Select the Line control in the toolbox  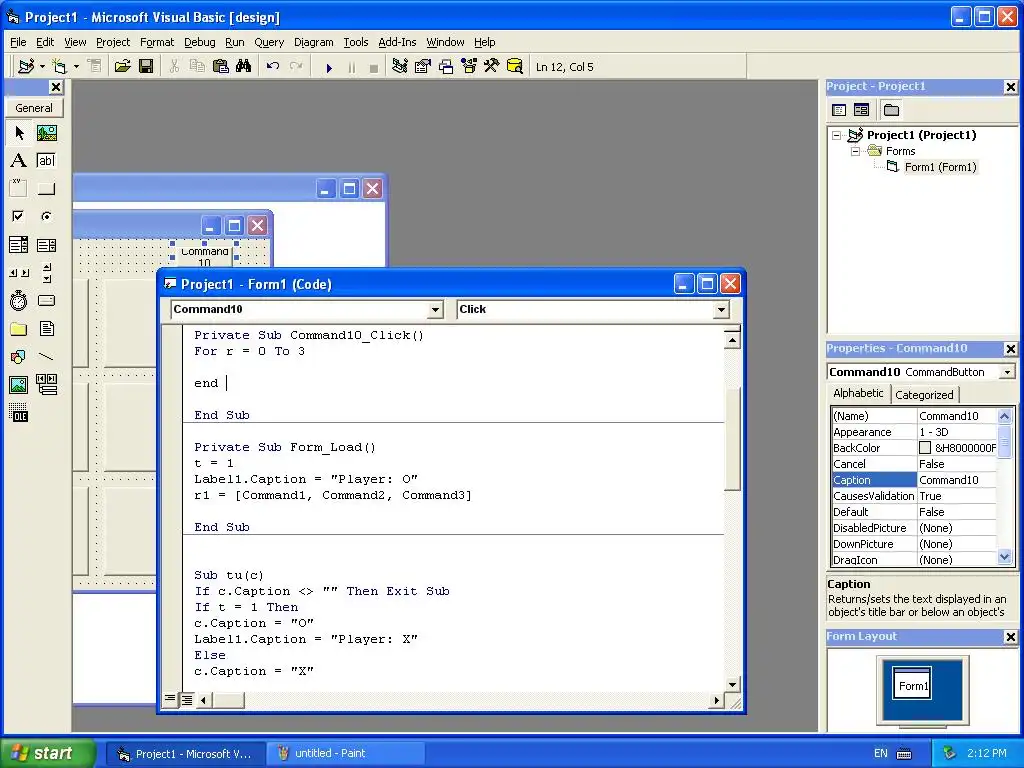pyautogui.click(x=46, y=357)
